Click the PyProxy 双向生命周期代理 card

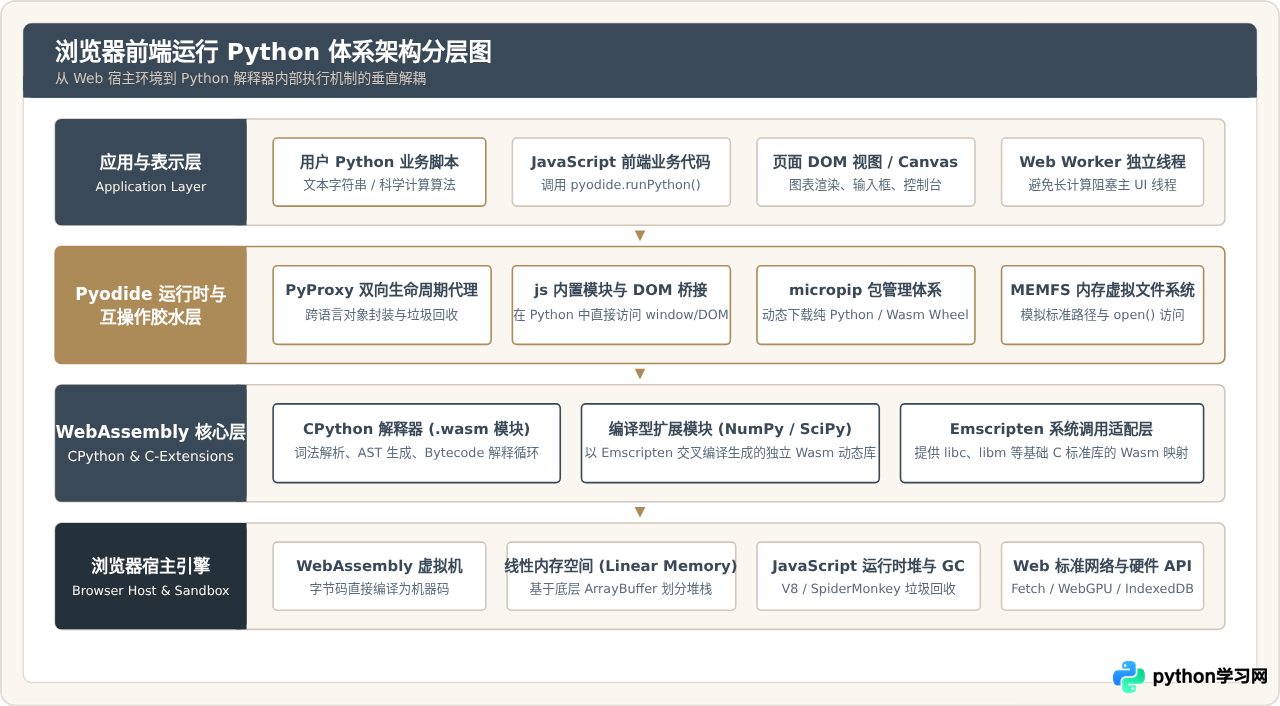point(382,305)
